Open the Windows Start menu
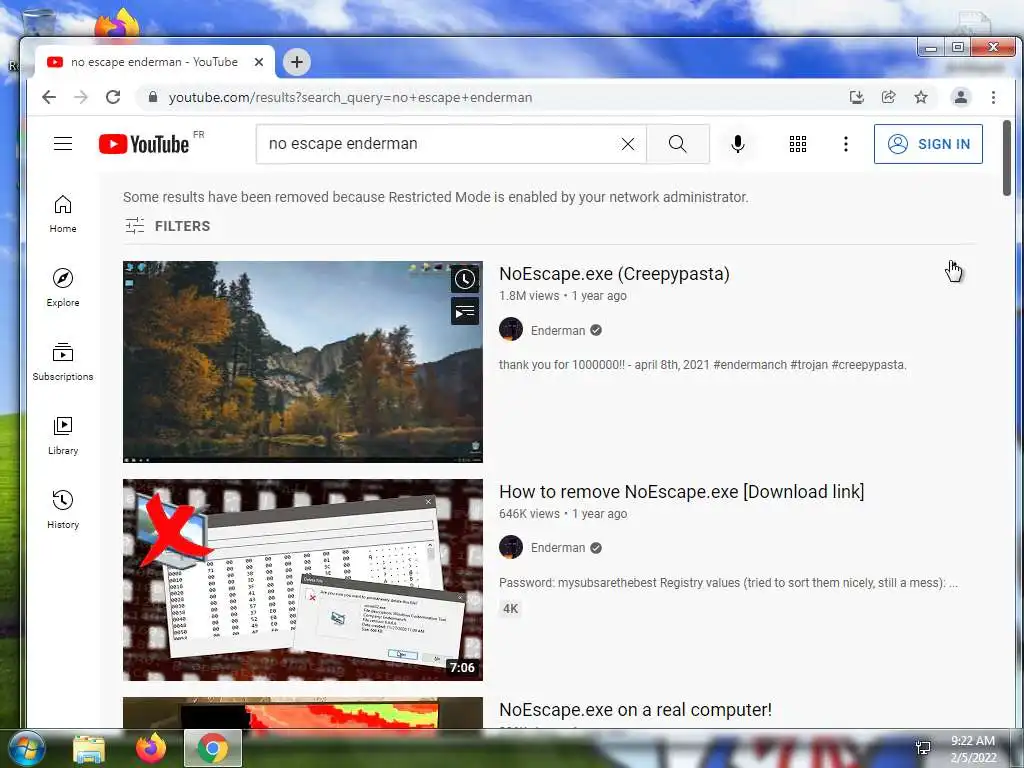The width and height of the screenshot is (1024, 768). coord(25,748)
